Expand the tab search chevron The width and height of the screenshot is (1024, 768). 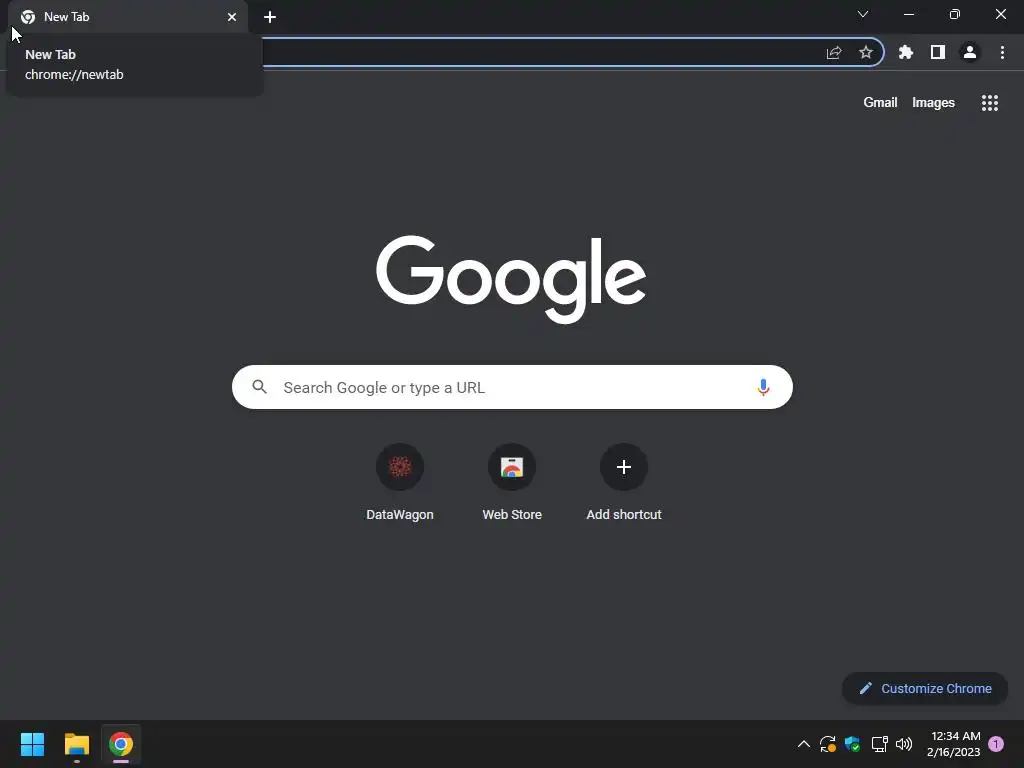click(x=863, y=14)
